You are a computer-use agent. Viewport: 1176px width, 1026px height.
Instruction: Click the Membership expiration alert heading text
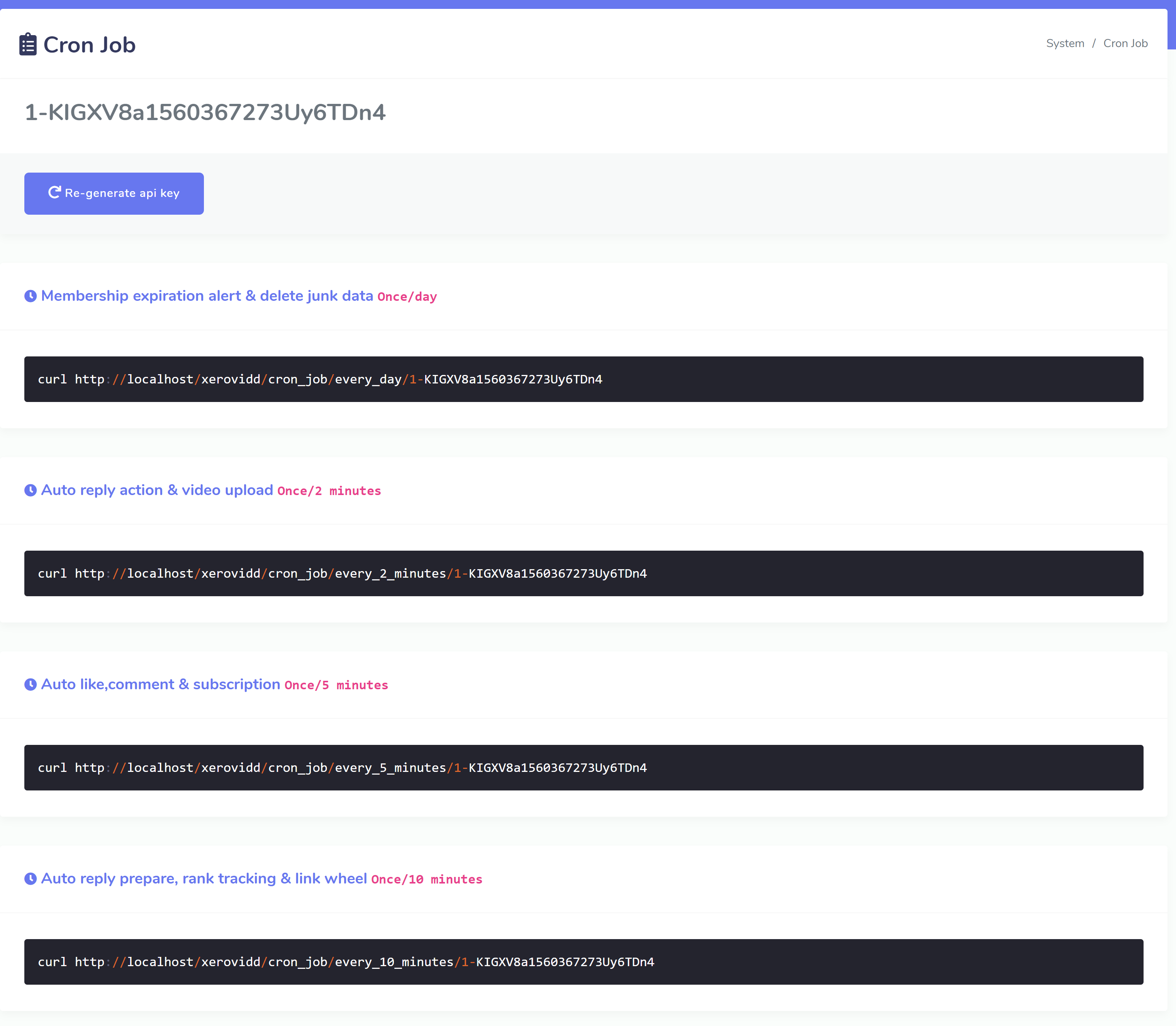(x=207, y=296)
